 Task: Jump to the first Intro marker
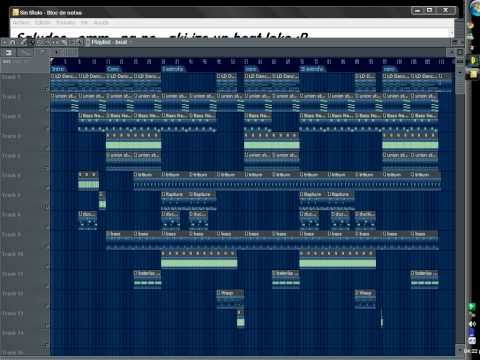pos(58,69)
